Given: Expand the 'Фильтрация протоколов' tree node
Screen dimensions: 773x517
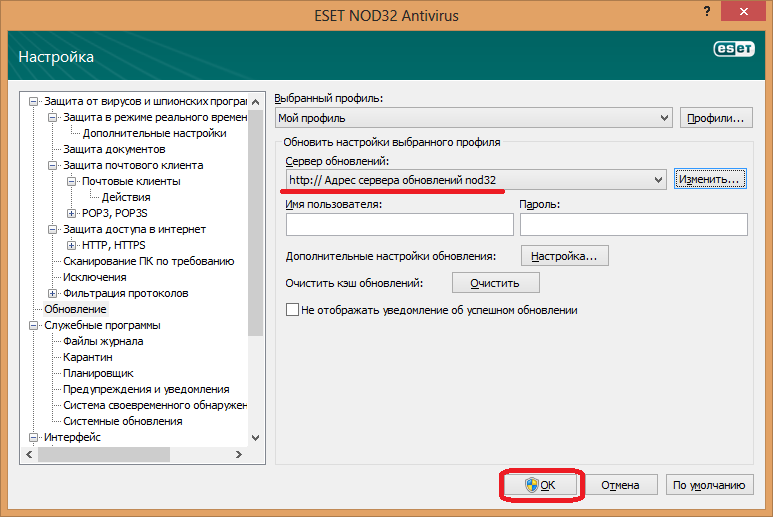Looking at the screenshot, I should pos(52,293).
